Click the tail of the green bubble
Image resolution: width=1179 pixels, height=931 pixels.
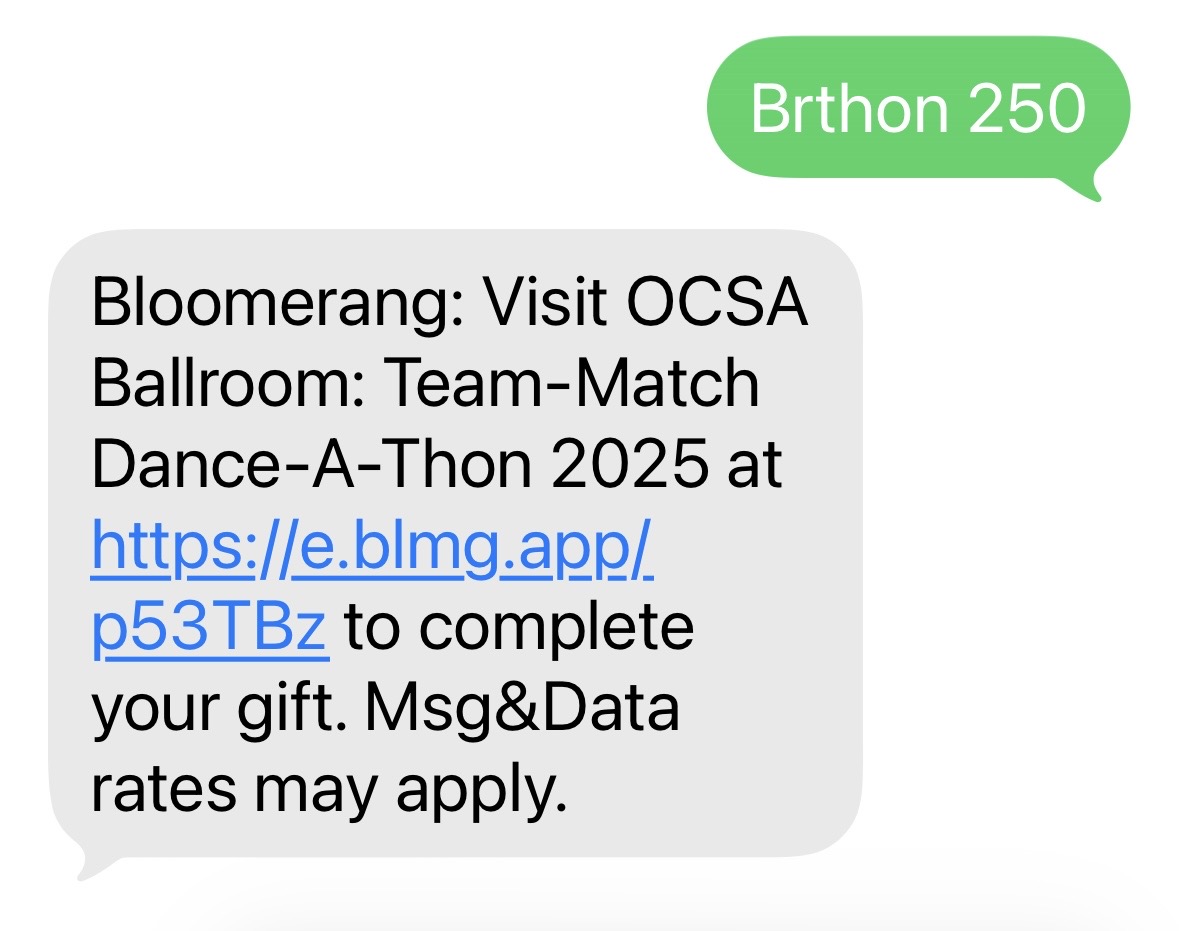click(x=1091, y=190)
